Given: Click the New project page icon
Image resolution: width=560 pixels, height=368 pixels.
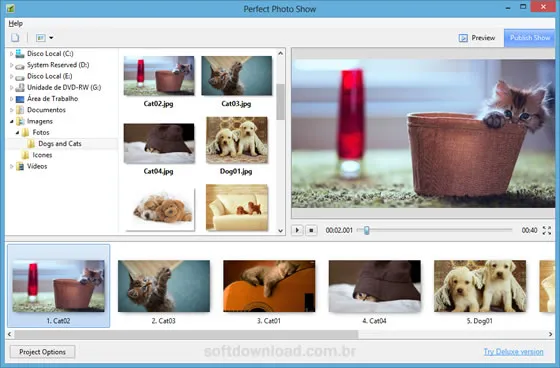Looking at the screenshot, I should [x=15, y=38].
